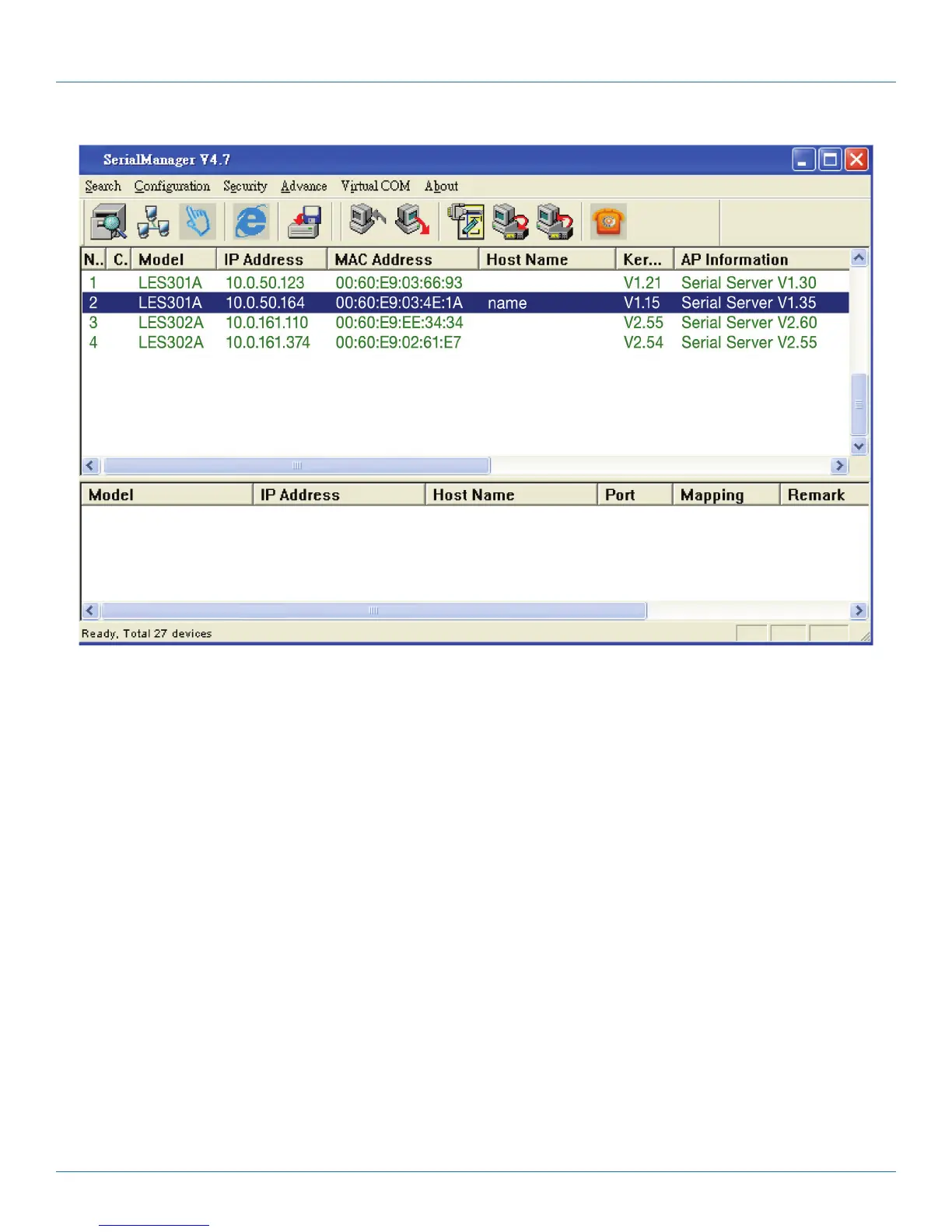Click the port connector edit icon

coord(466,222)
